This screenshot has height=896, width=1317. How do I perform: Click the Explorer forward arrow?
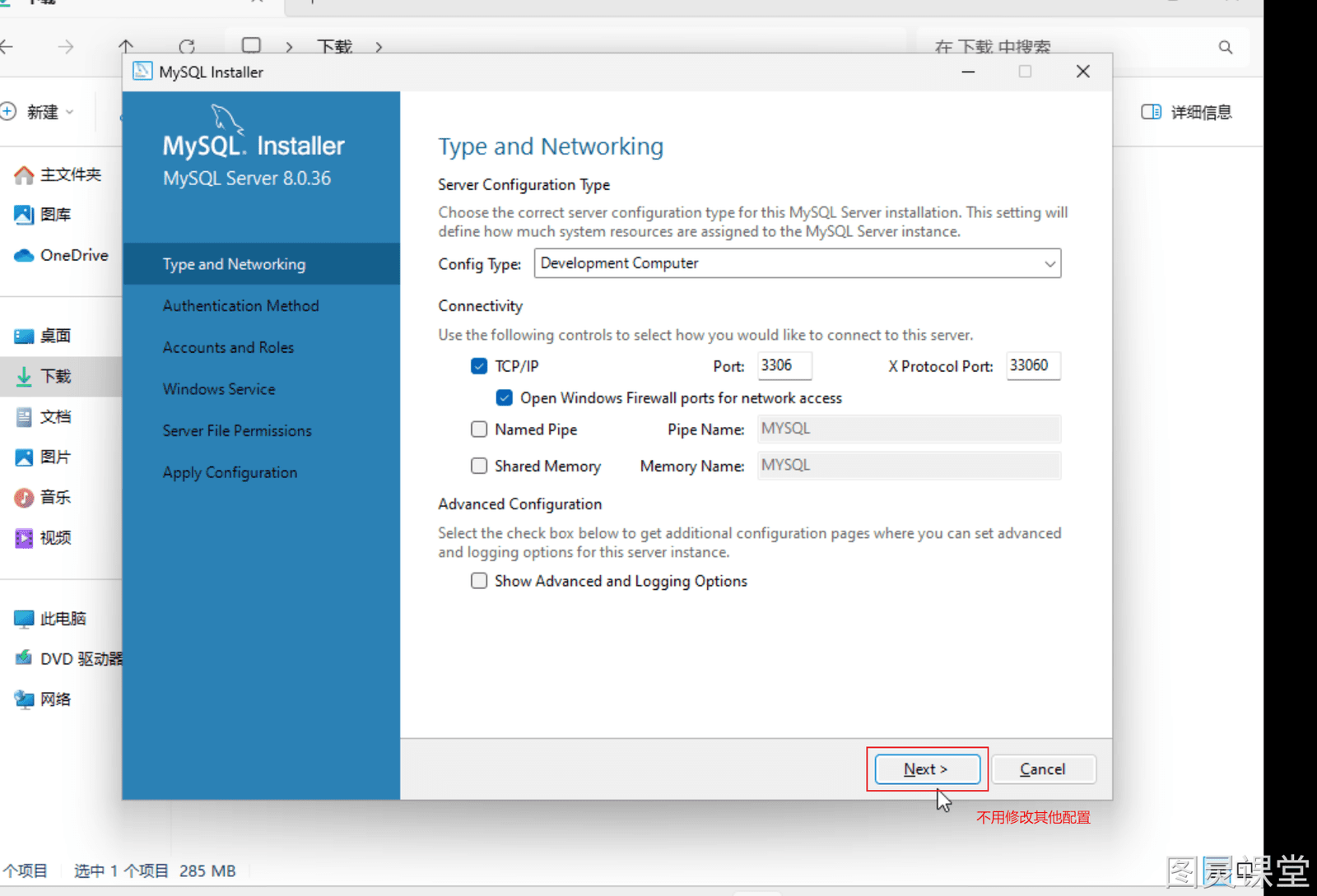pyautogui.click(x=66, y=47)
